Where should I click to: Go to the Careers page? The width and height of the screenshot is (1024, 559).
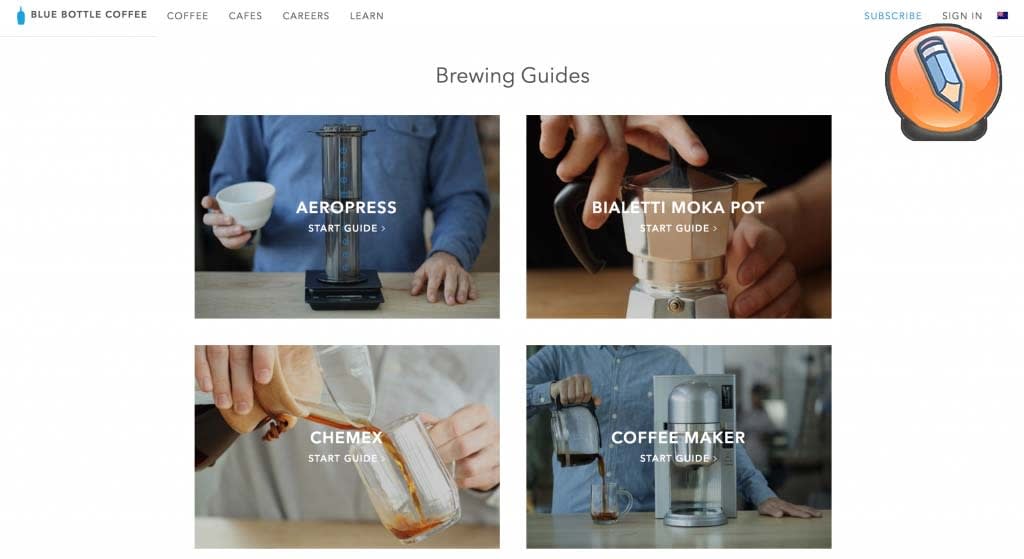[x=306, y=16]
